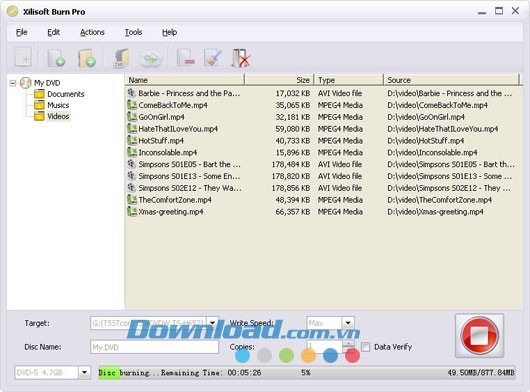
Task: Click the red Stop burning button
Action: click(479, 336)
